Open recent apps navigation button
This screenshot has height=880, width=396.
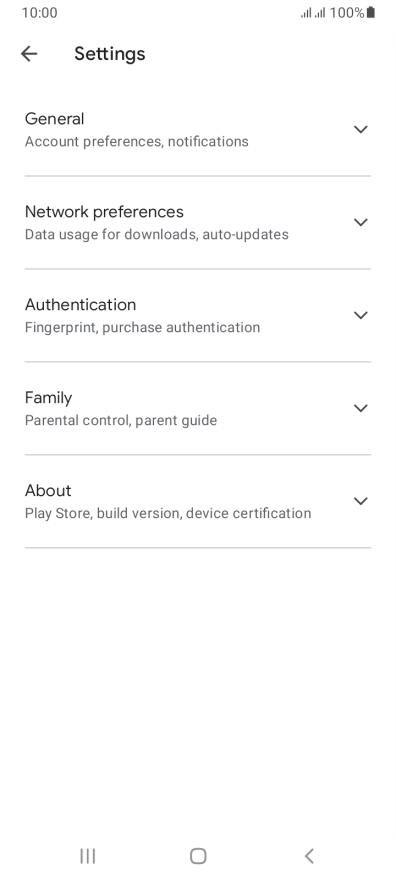(88, 856)
